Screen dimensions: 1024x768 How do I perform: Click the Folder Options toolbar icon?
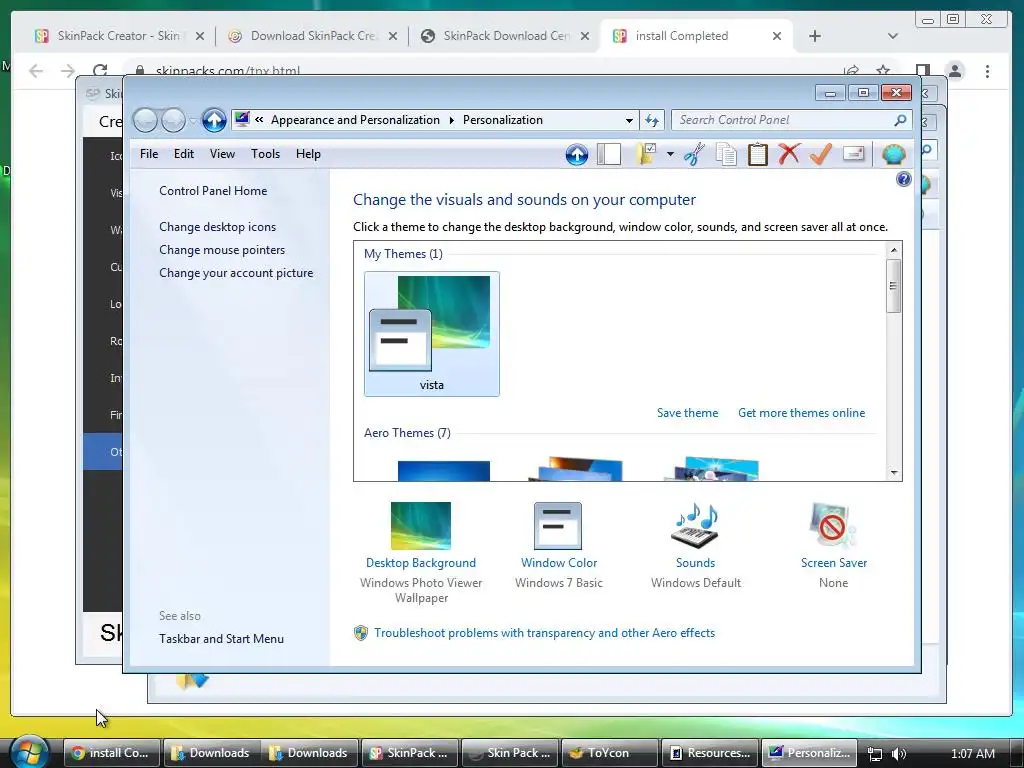(x=646, y=155)
